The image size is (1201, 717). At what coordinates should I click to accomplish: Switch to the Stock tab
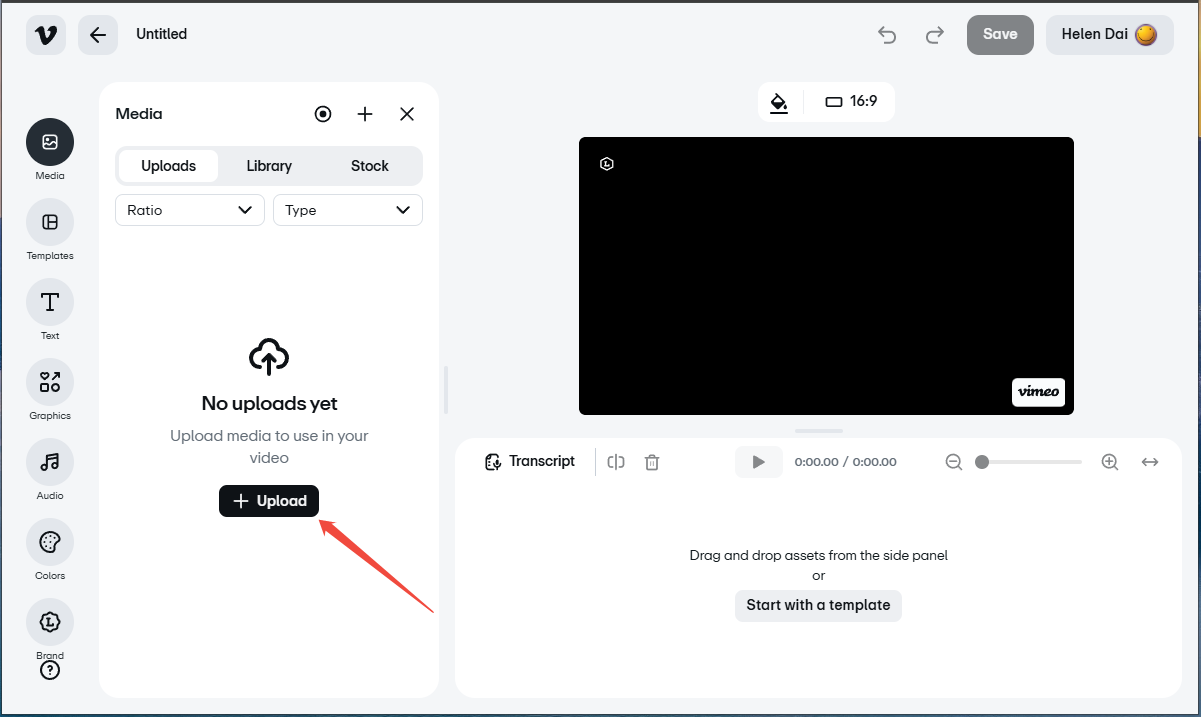369,165
